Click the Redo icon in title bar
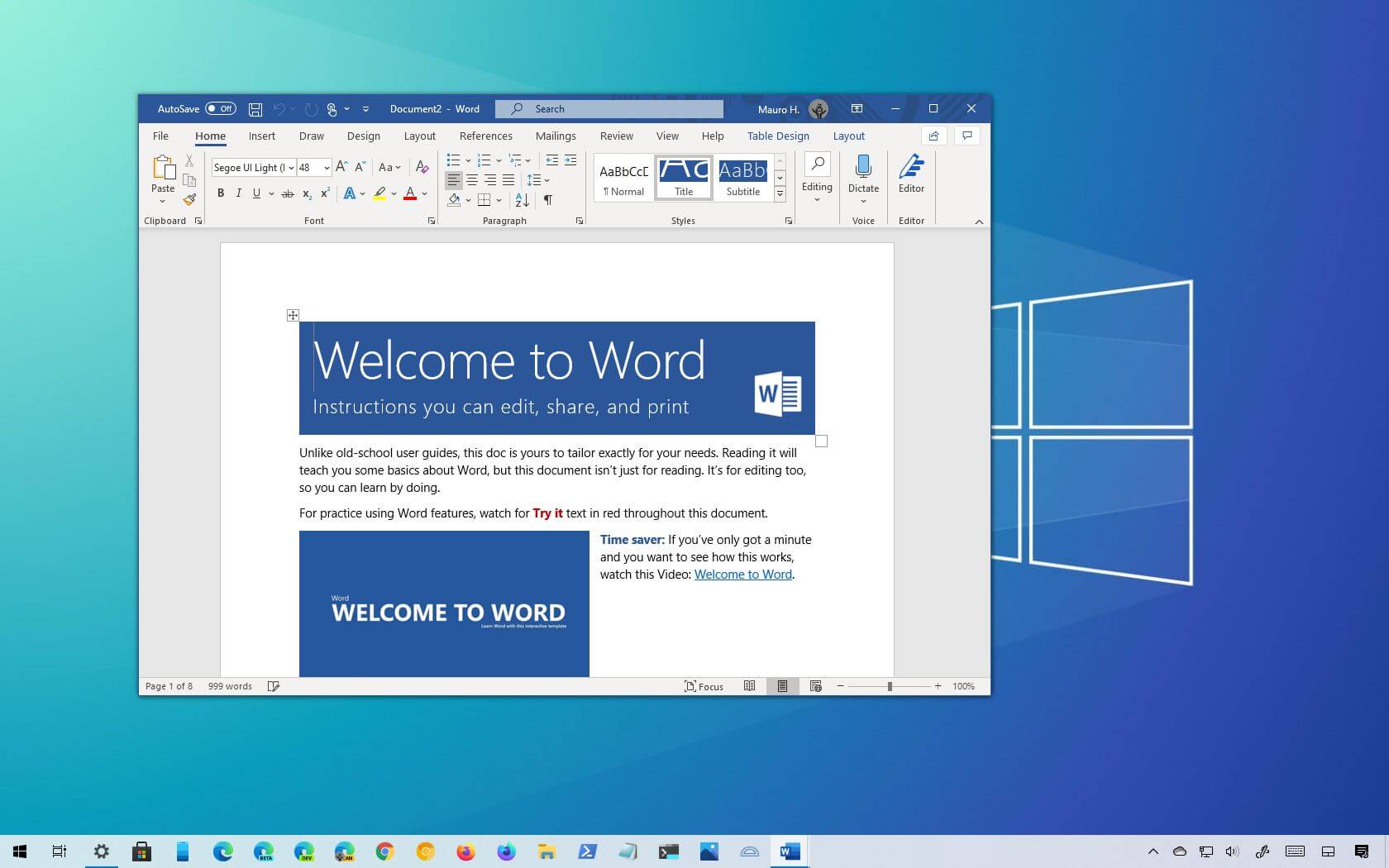The height and width of the screenshot is (868, 1389). pos(311,109)
